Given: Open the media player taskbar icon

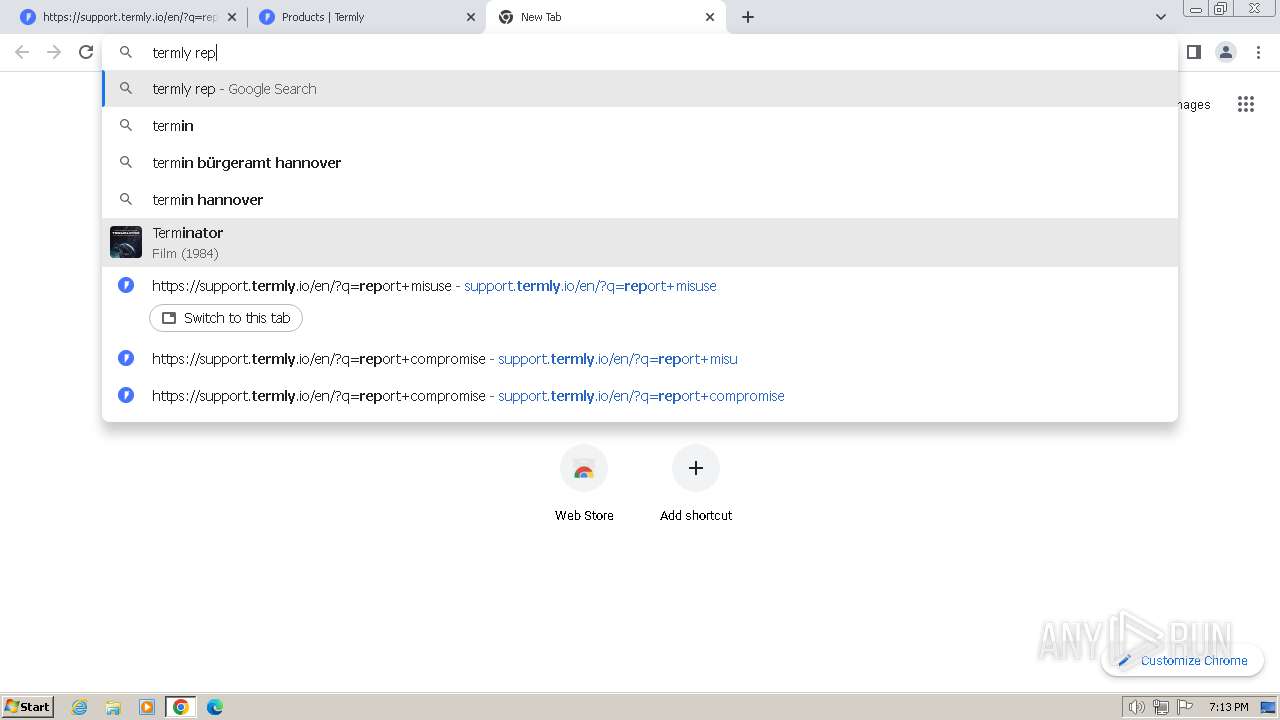Looking at the screenshot, I should click(147, 707).
